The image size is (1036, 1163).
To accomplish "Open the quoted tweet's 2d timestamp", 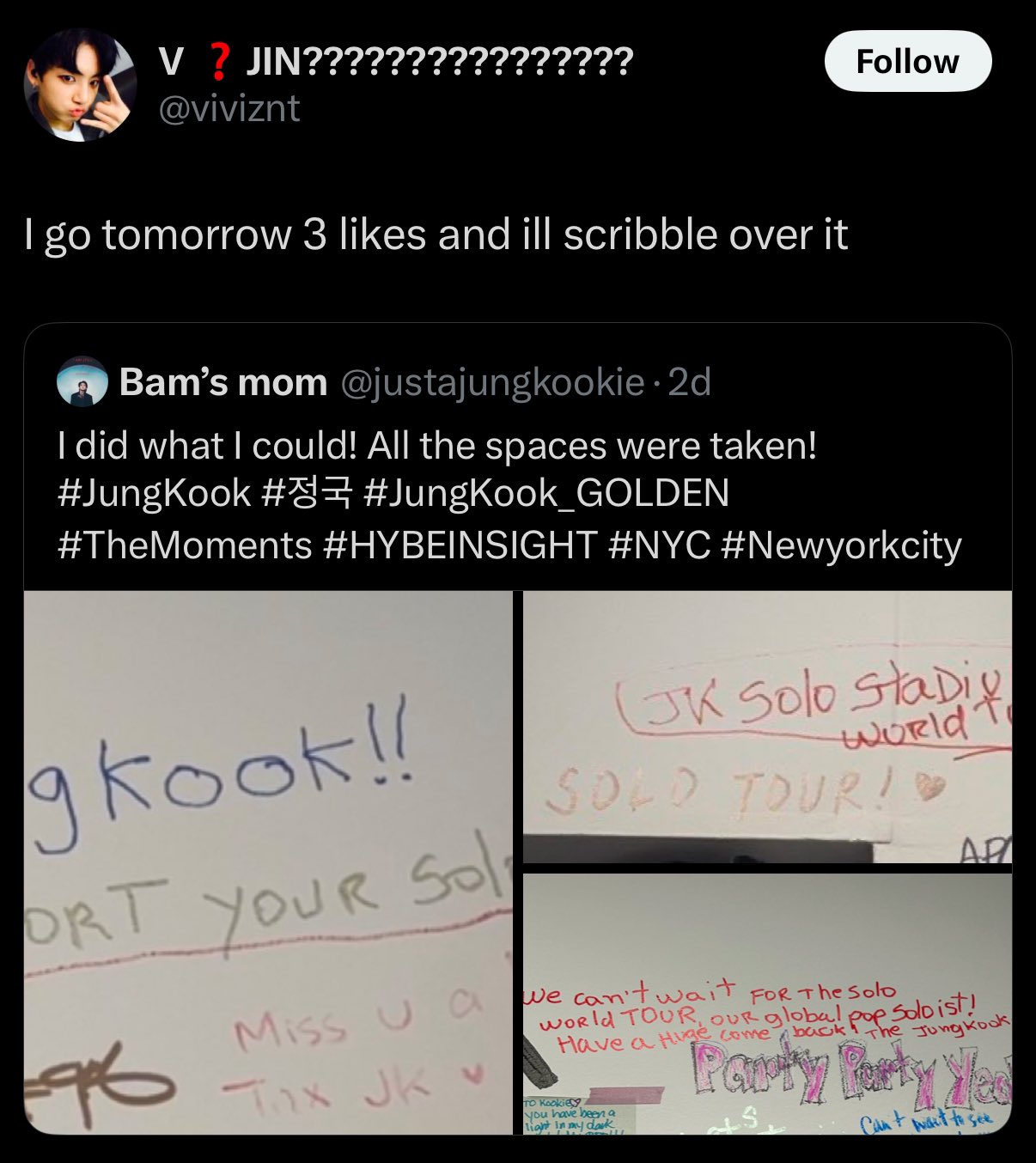I will point(690,382).
